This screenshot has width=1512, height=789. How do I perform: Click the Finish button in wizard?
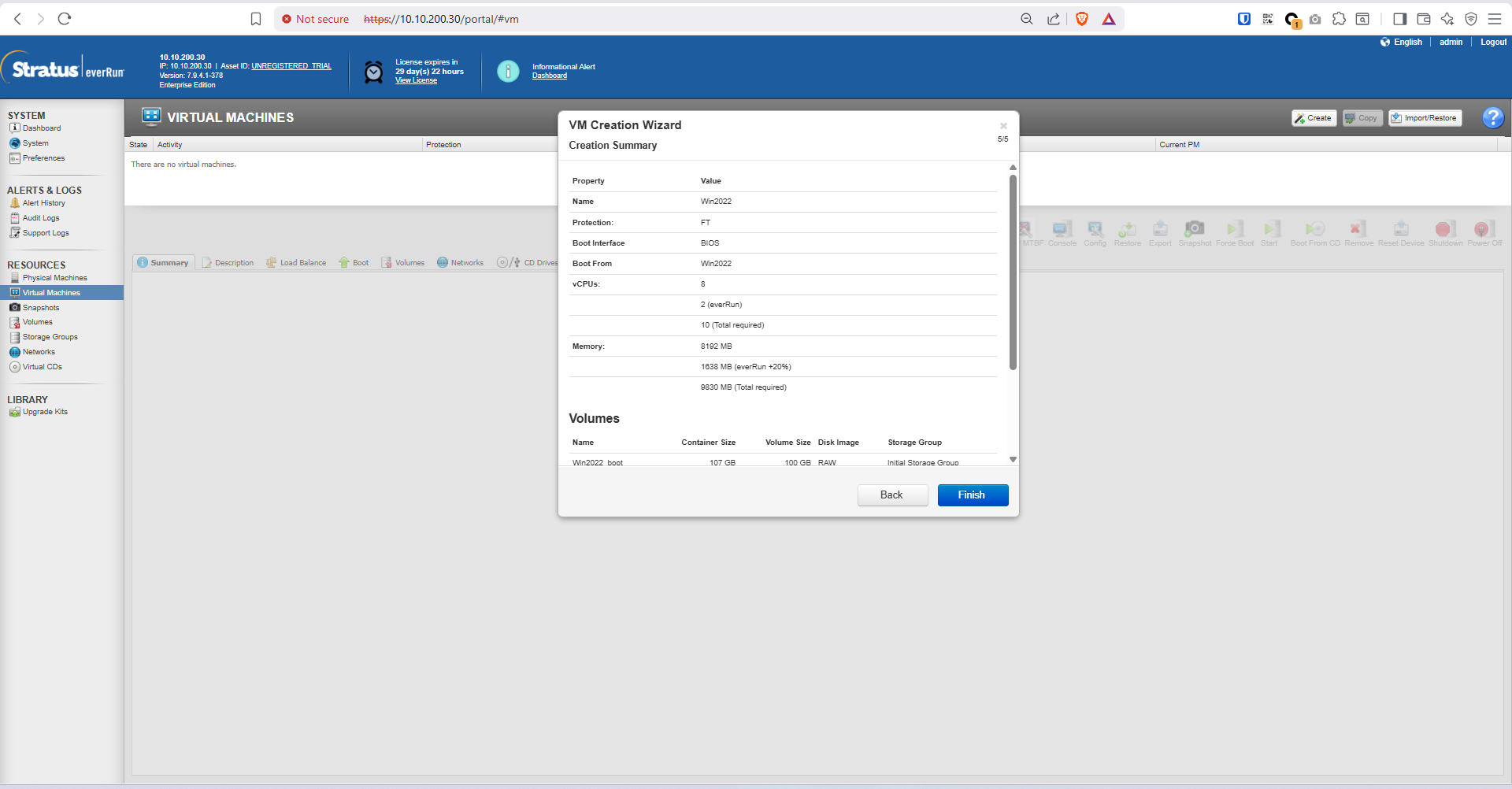point(973,495)
